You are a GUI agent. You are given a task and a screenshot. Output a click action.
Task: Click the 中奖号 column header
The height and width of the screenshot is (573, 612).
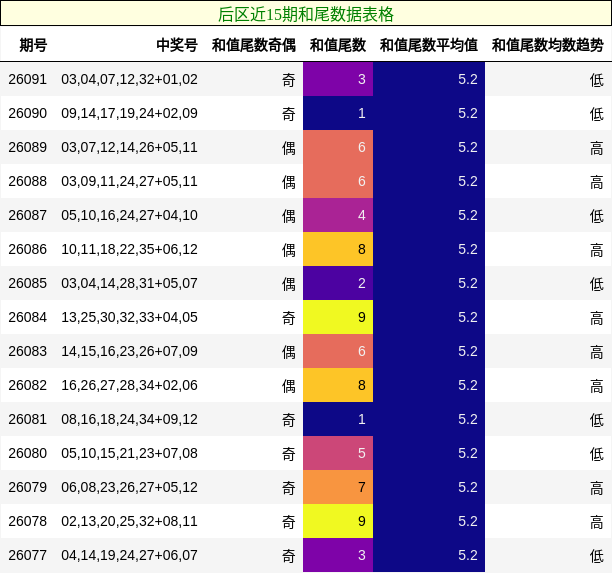coord(177,45)
